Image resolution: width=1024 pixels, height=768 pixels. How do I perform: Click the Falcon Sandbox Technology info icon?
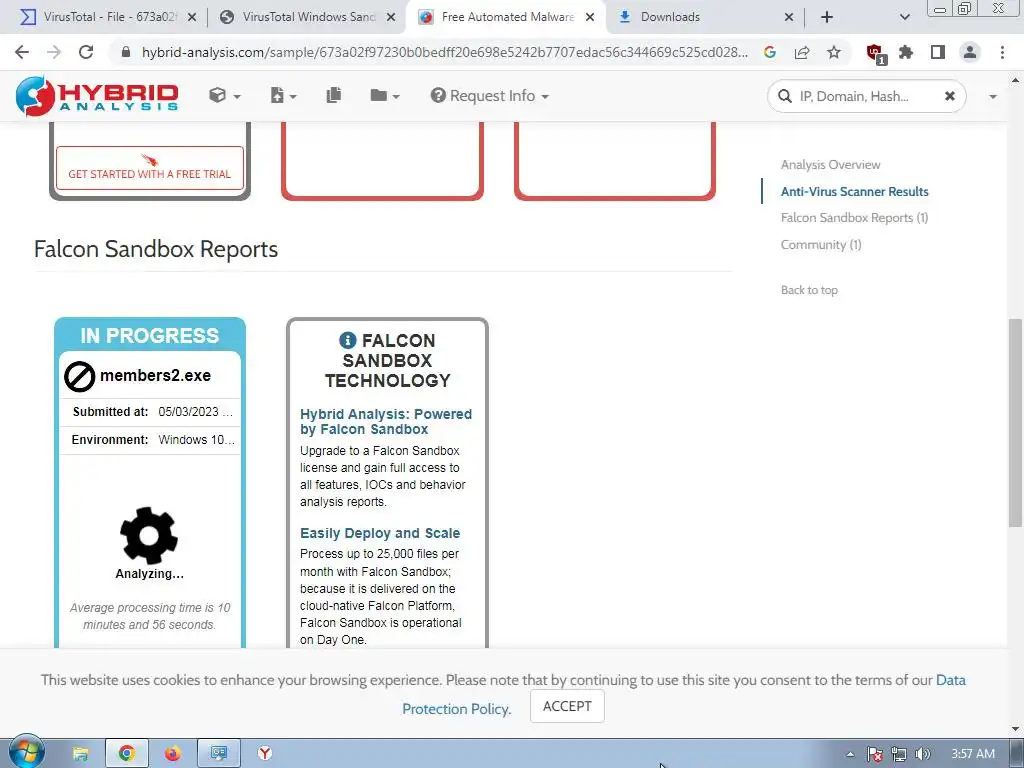[x=347, y=340]
